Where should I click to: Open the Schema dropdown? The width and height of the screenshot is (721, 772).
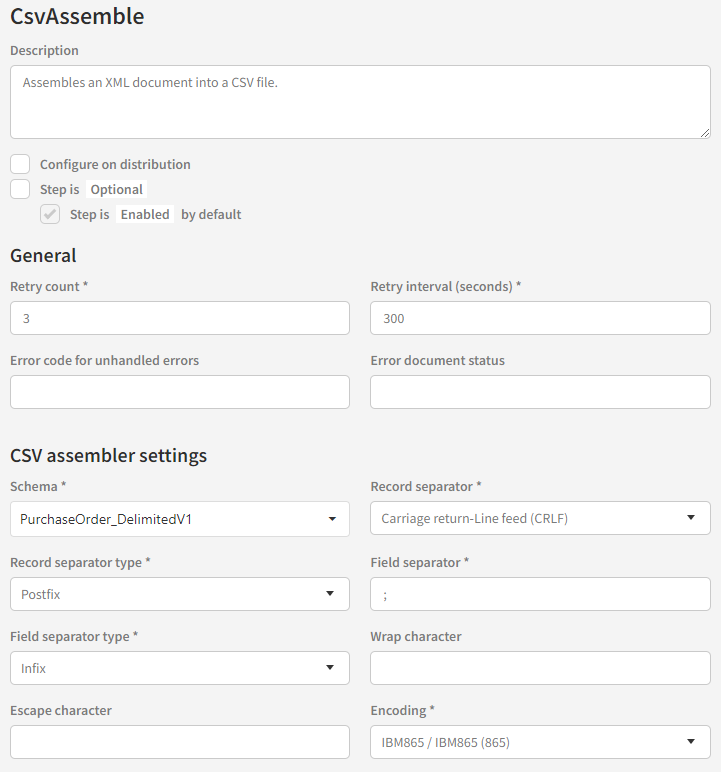point(179,518)
